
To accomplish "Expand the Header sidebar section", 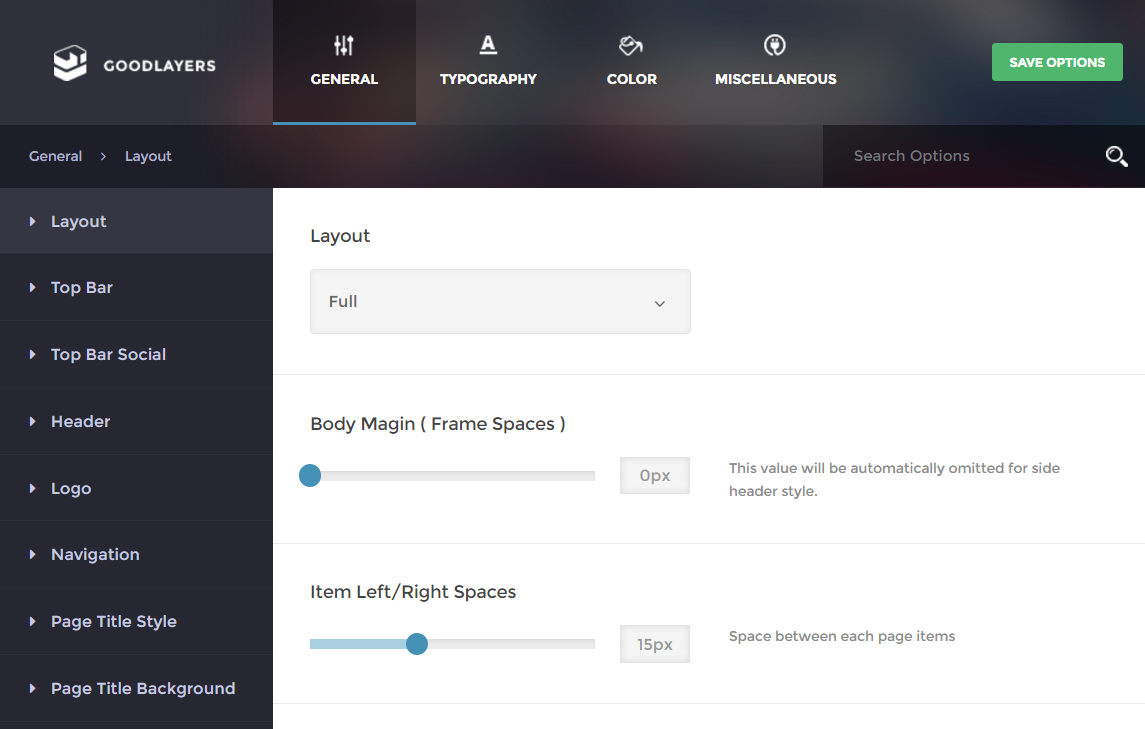I will [x=80, y=422].
